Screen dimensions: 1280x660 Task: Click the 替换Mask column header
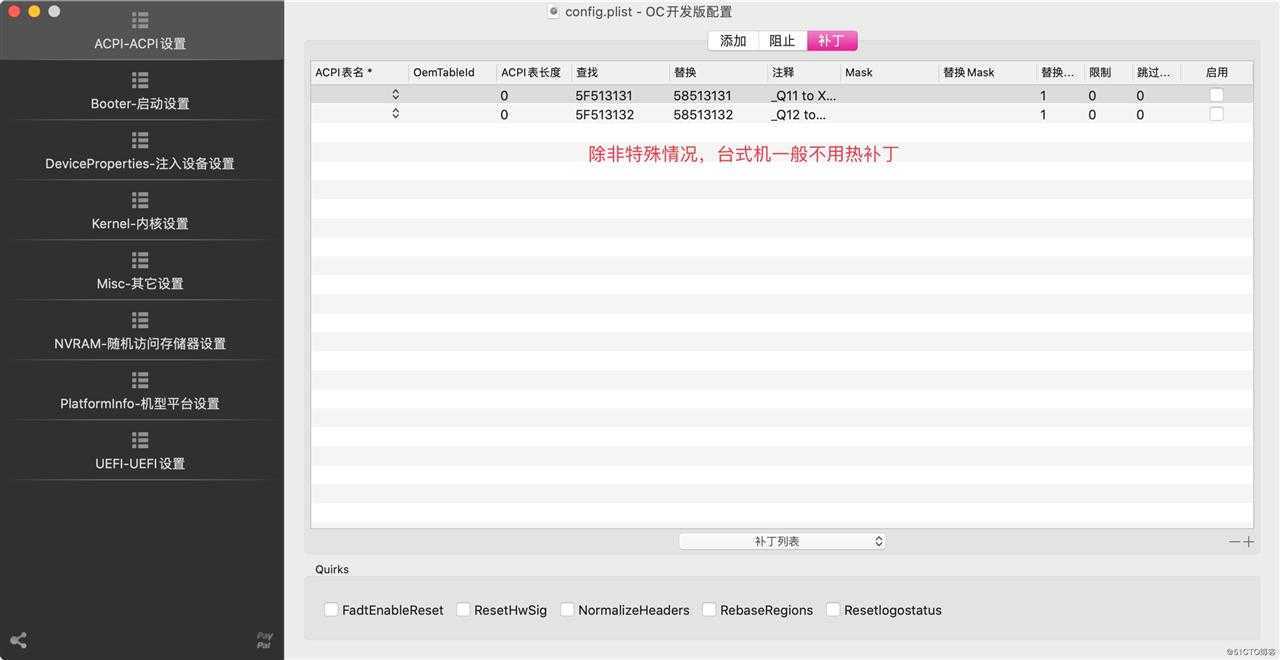tap(986, 72)
